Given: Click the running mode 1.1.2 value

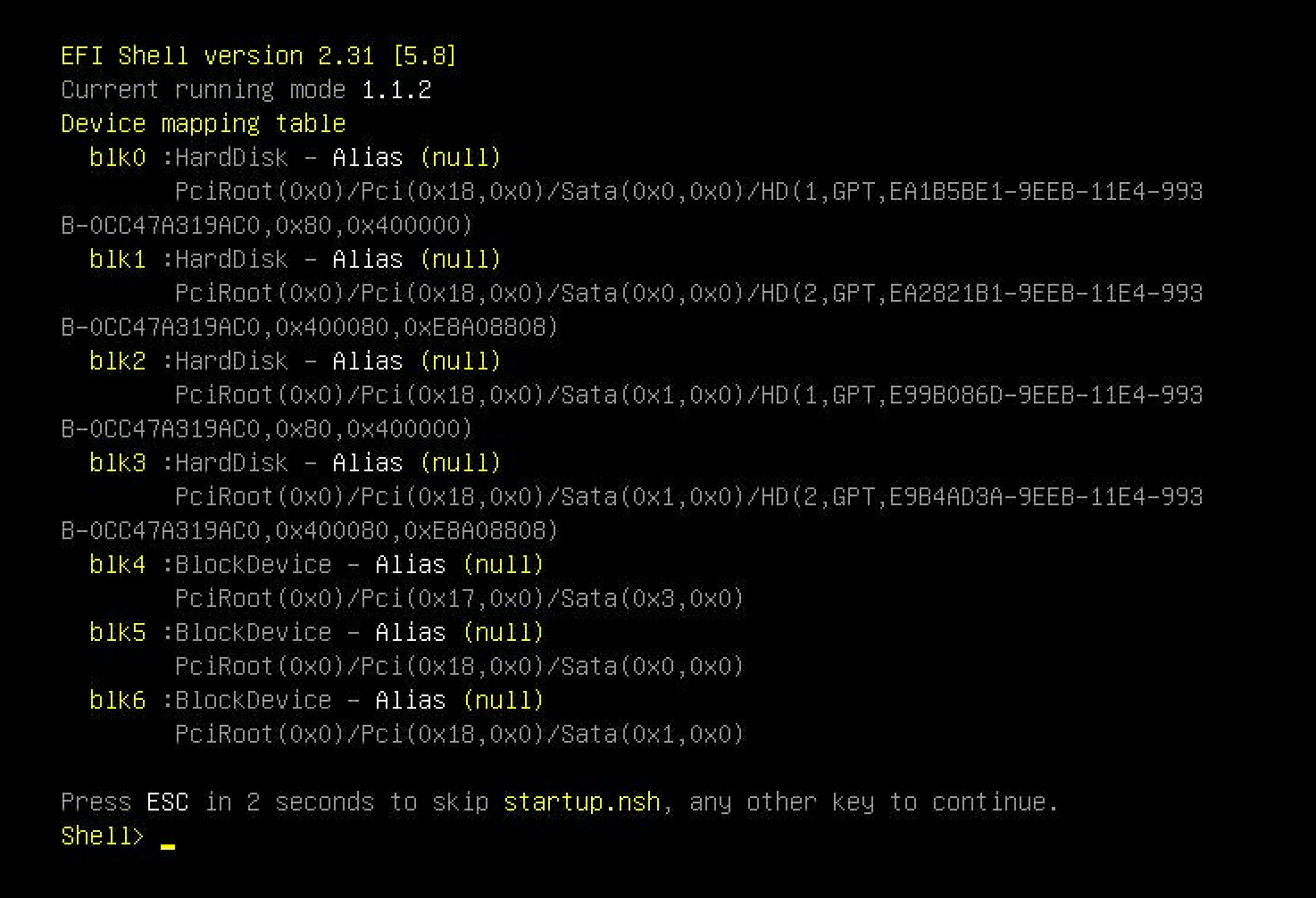Looking at the screenshot, I should (x=396, y=90).
